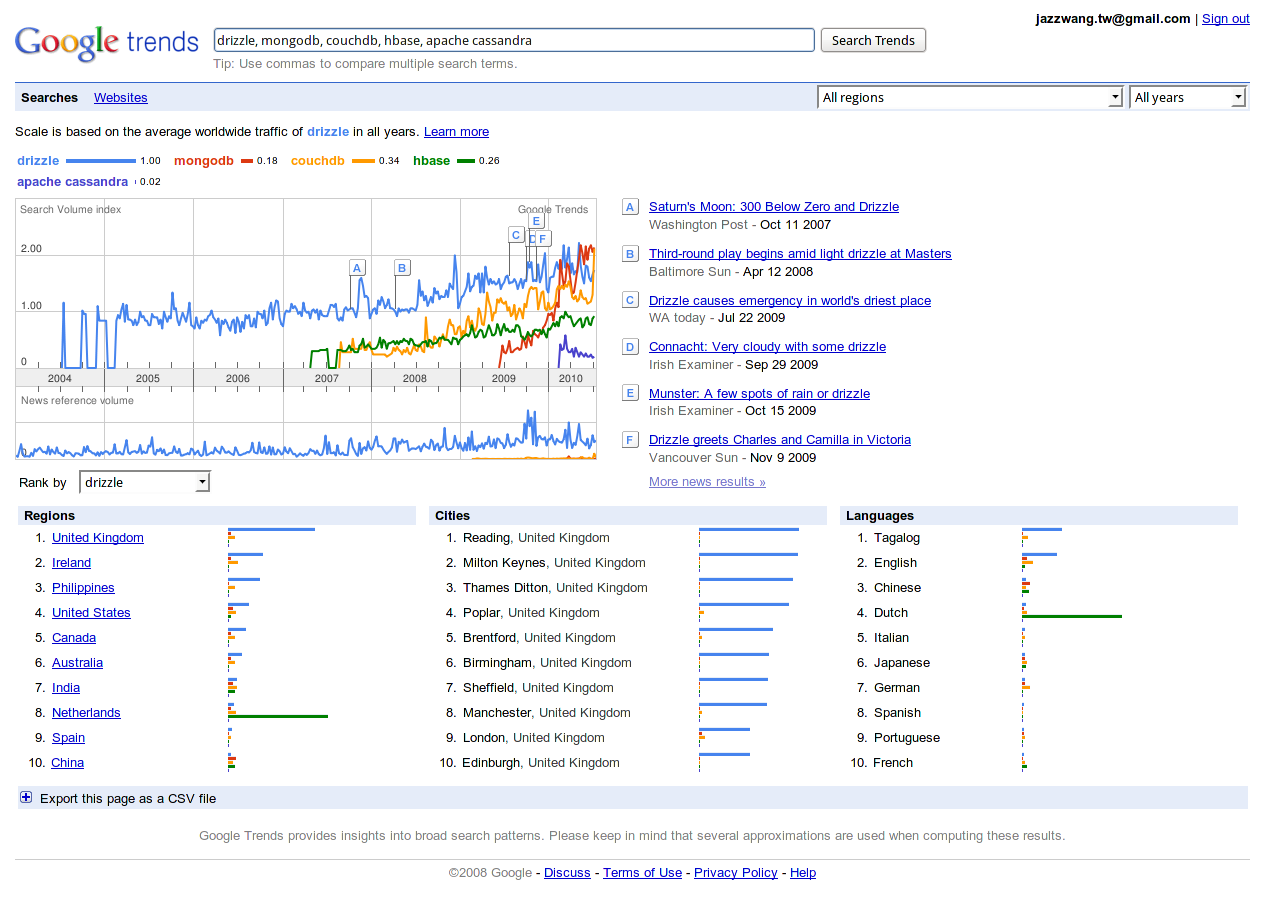
Task: Open India region link
Action: click(66, 688)
